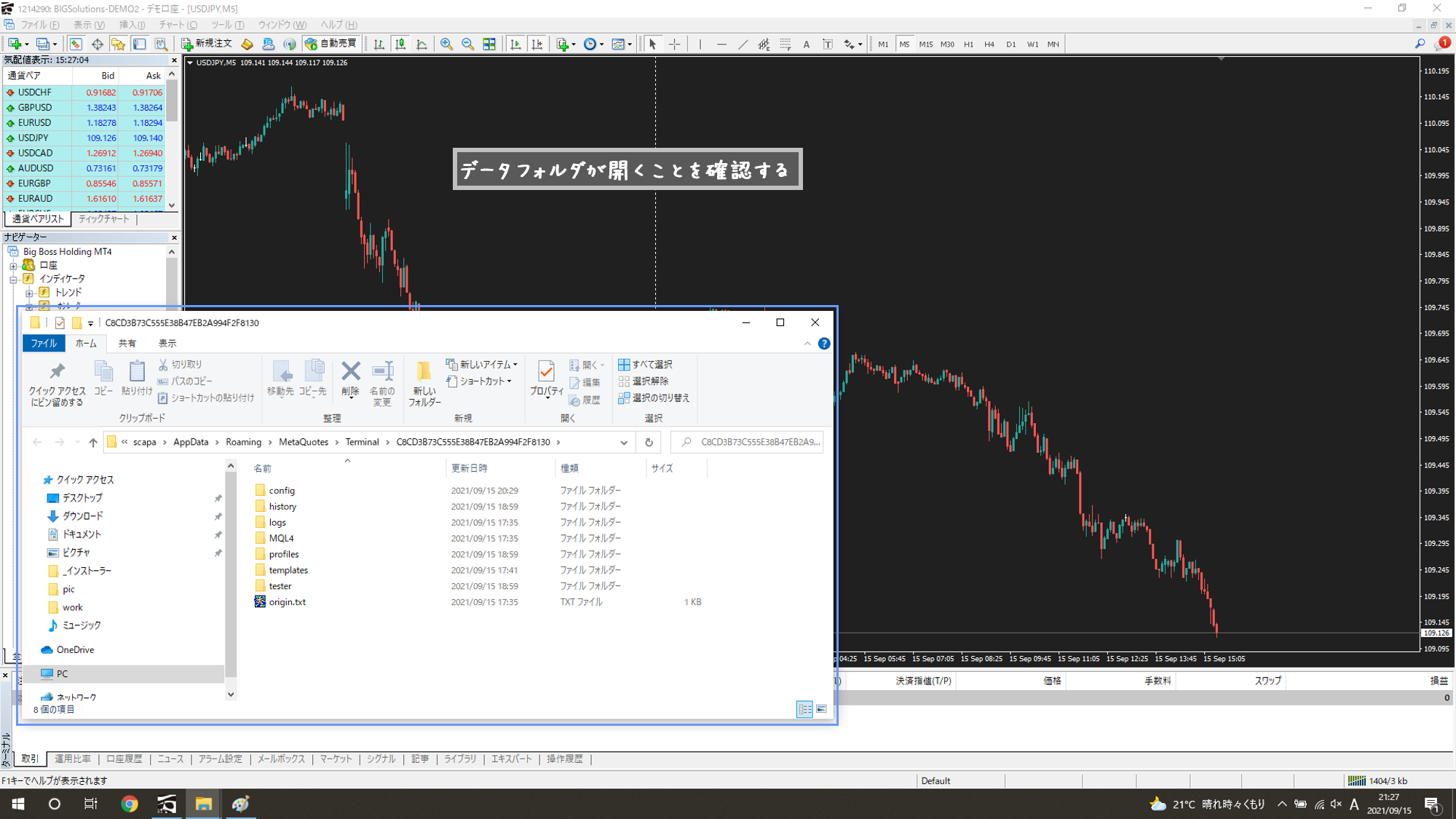Screen dimensions: 1456x819
Task: Switch chart to M15 timeframe
Action: (925, 44)
